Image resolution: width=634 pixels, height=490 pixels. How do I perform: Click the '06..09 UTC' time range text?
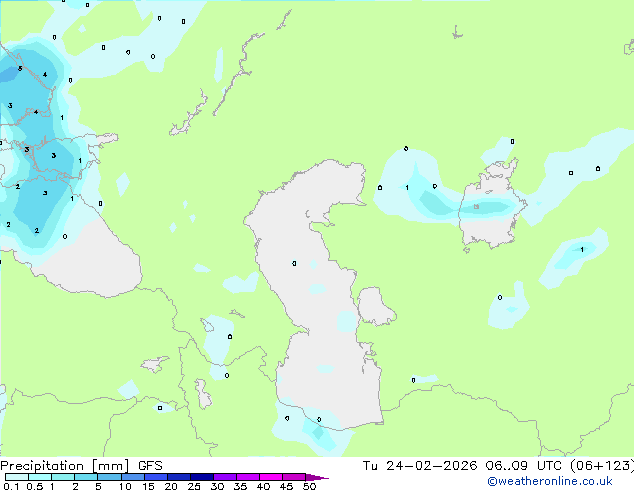[x=523, y=466]
